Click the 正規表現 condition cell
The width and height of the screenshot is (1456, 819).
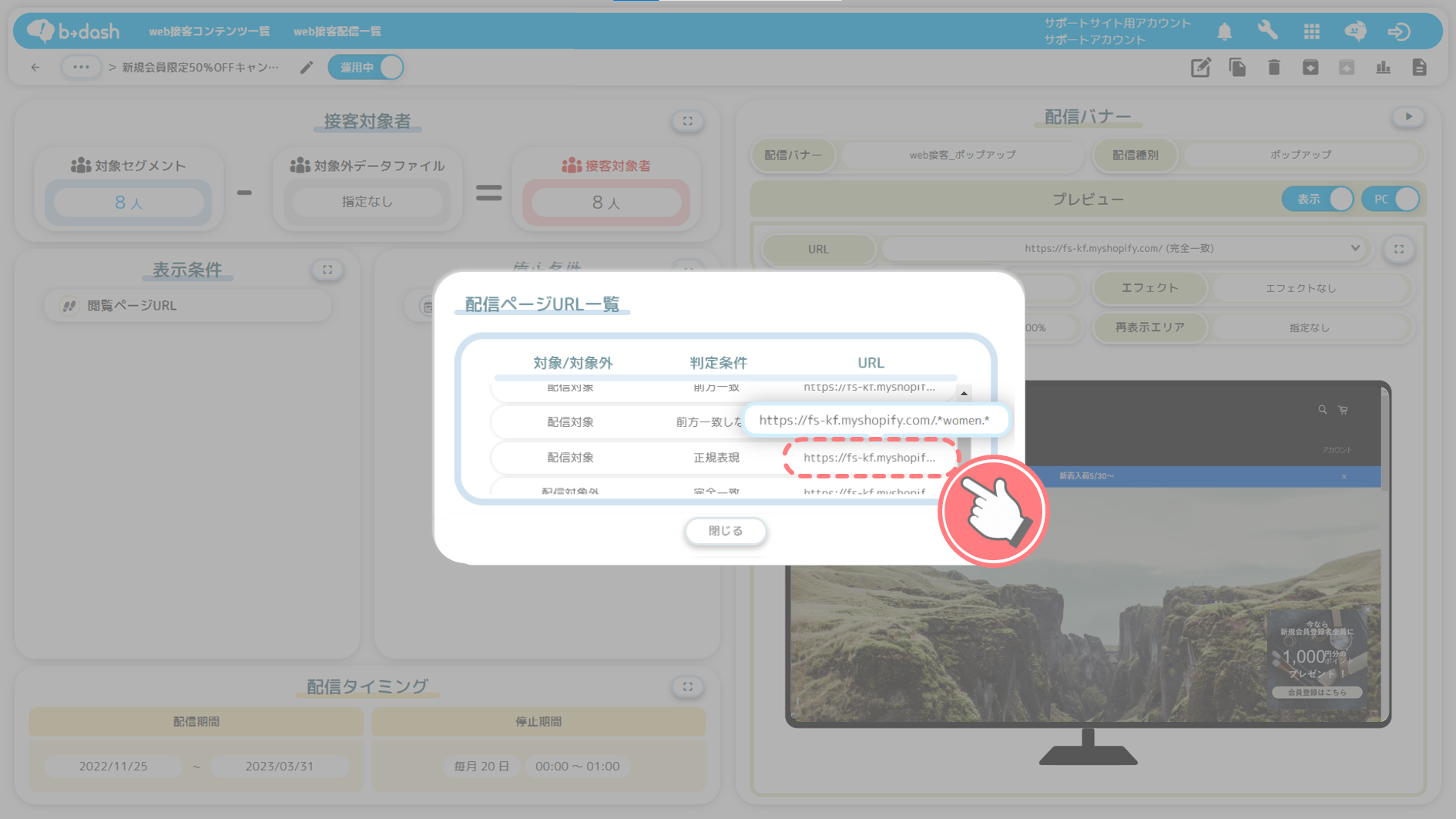click(716, 458)
